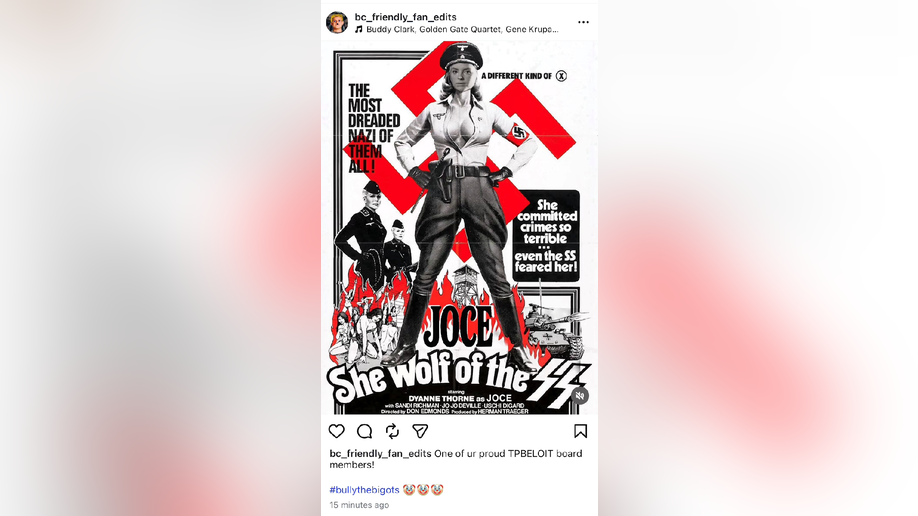Open the #bullythebigots hashtag
This screenshot has height=516, width=918.
[364, 490]
